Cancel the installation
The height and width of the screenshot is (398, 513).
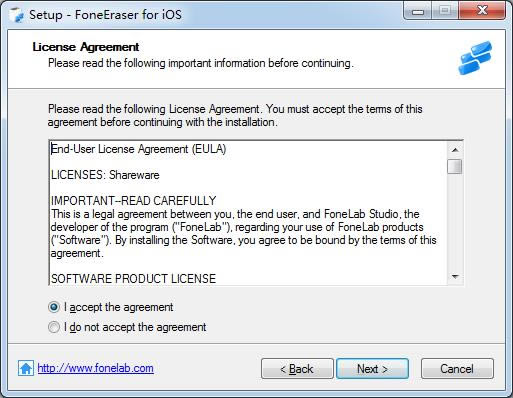pyautogui.click(x=457, y=369)
